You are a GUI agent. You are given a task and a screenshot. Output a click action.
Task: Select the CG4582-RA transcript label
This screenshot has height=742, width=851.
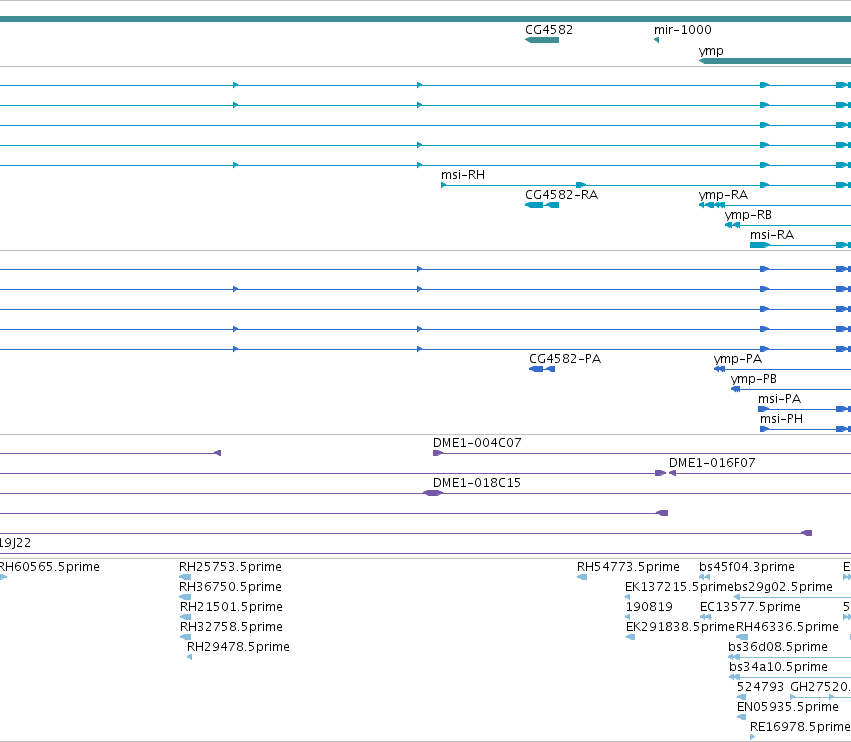point(561,195)
